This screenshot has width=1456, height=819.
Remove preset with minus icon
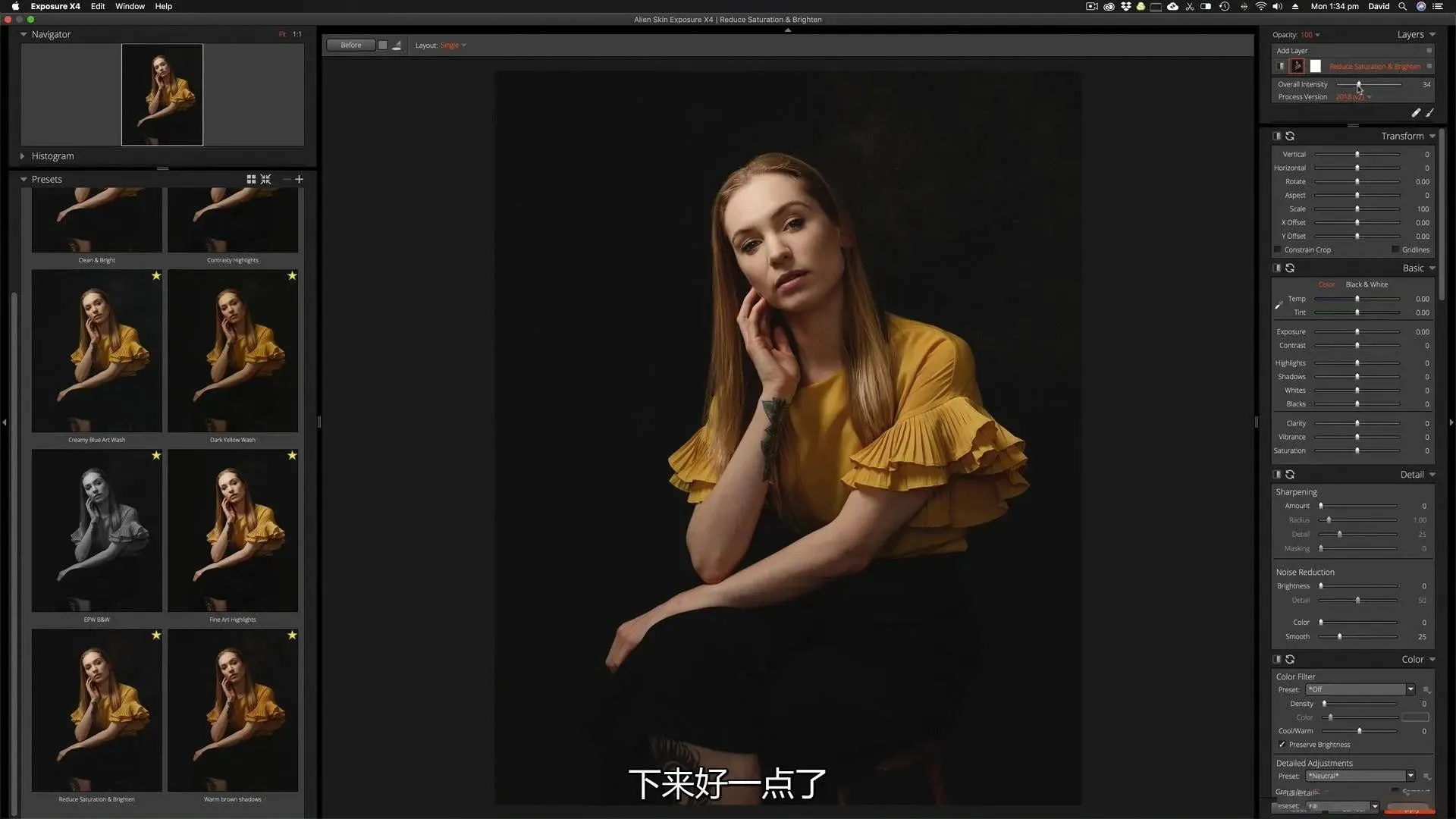[x=287, y=179]
